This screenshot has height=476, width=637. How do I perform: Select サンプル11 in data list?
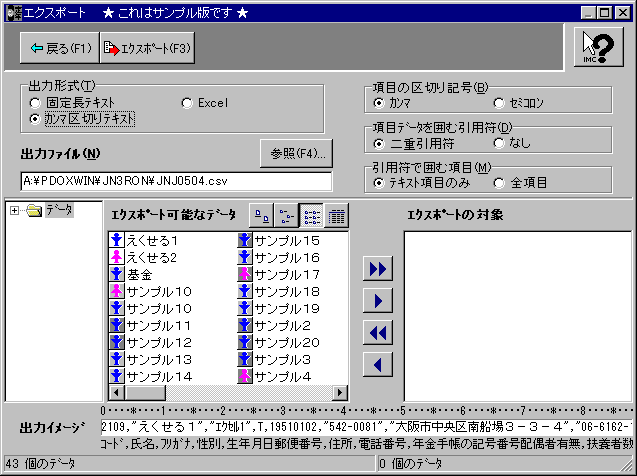159,326
